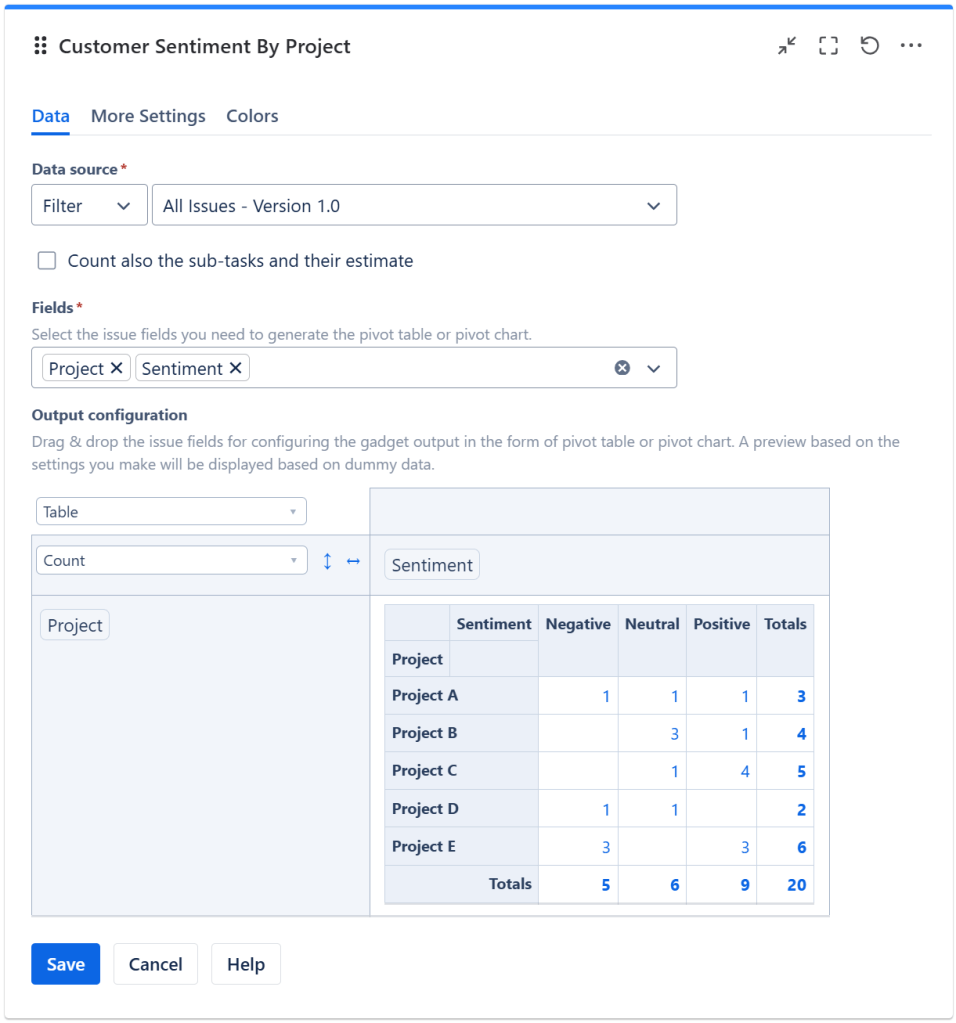Click the Save button

point(66,964)
